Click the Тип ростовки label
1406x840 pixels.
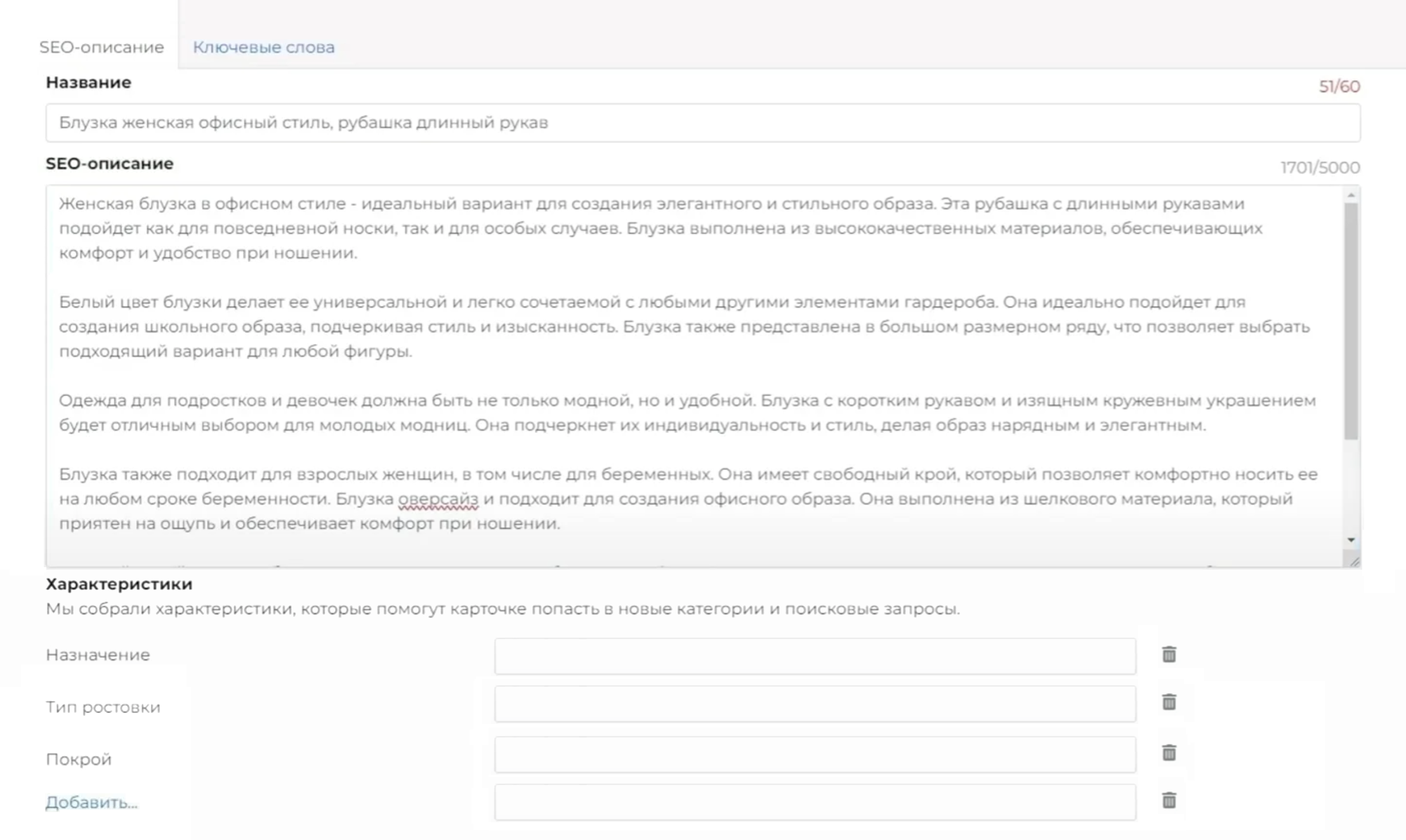103,707
